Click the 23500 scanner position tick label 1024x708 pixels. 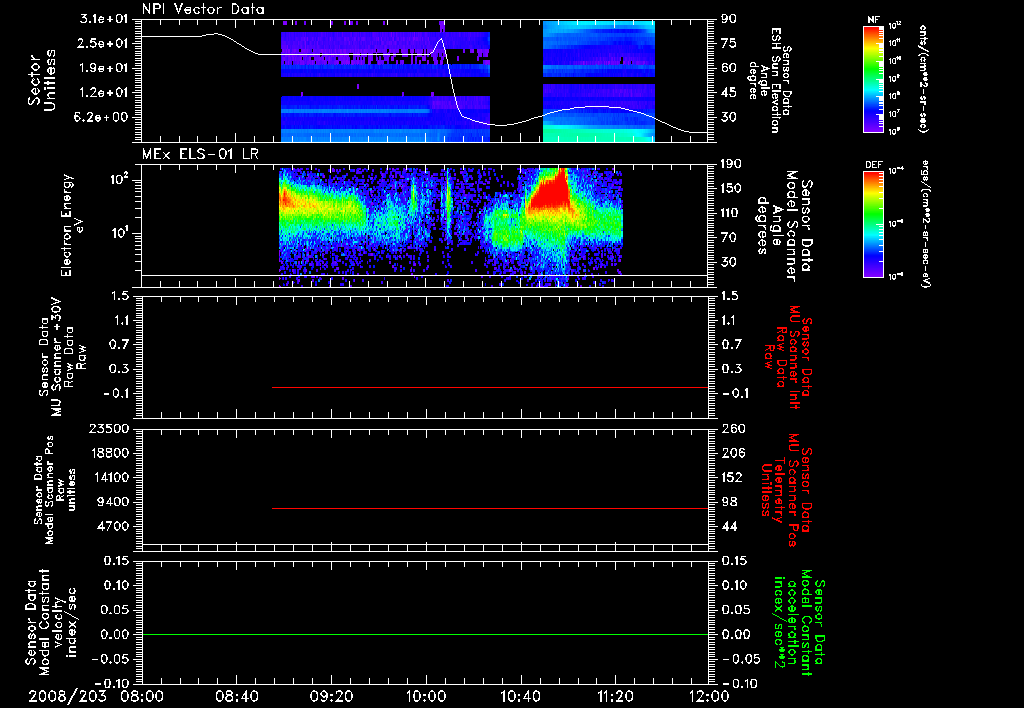(108, 429)
